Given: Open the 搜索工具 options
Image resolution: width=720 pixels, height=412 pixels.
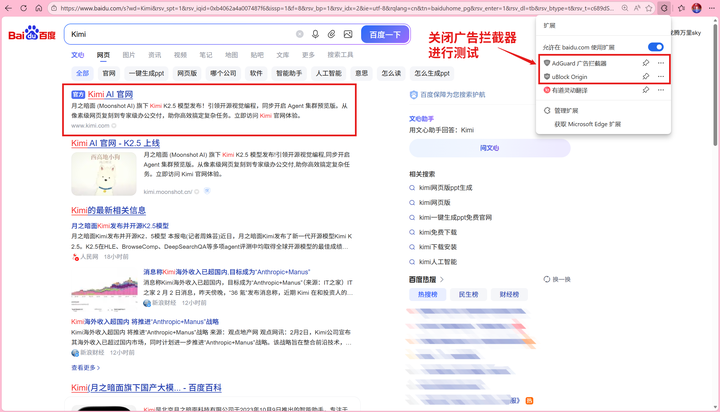Looking at the screenshot, I should [340, 55].
